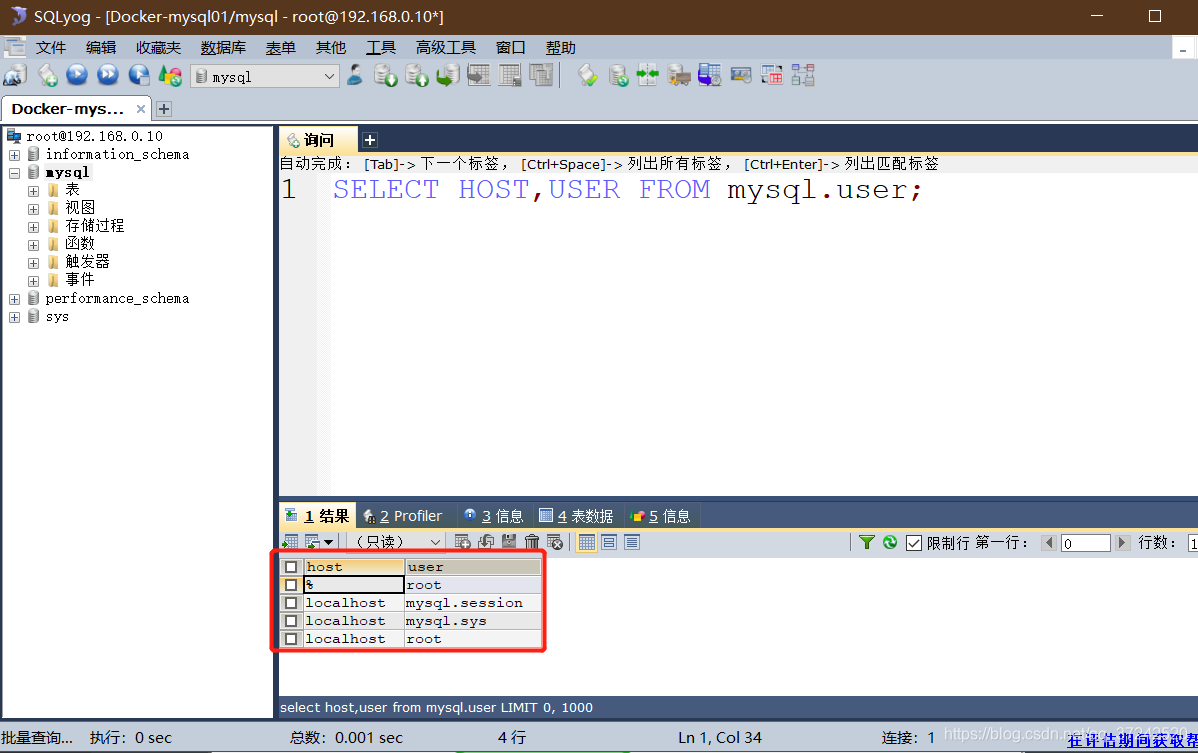
Task: Close the Docker-mys... connection tab
Action: click(141, 109)
